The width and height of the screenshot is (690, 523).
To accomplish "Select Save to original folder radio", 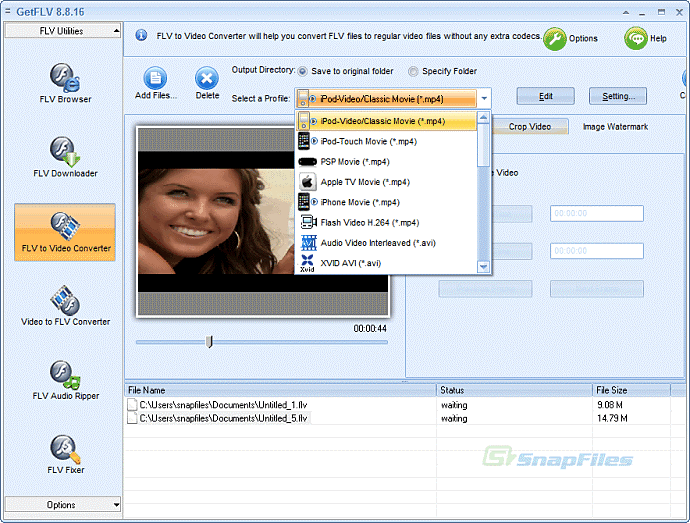I will coord(302,71).
